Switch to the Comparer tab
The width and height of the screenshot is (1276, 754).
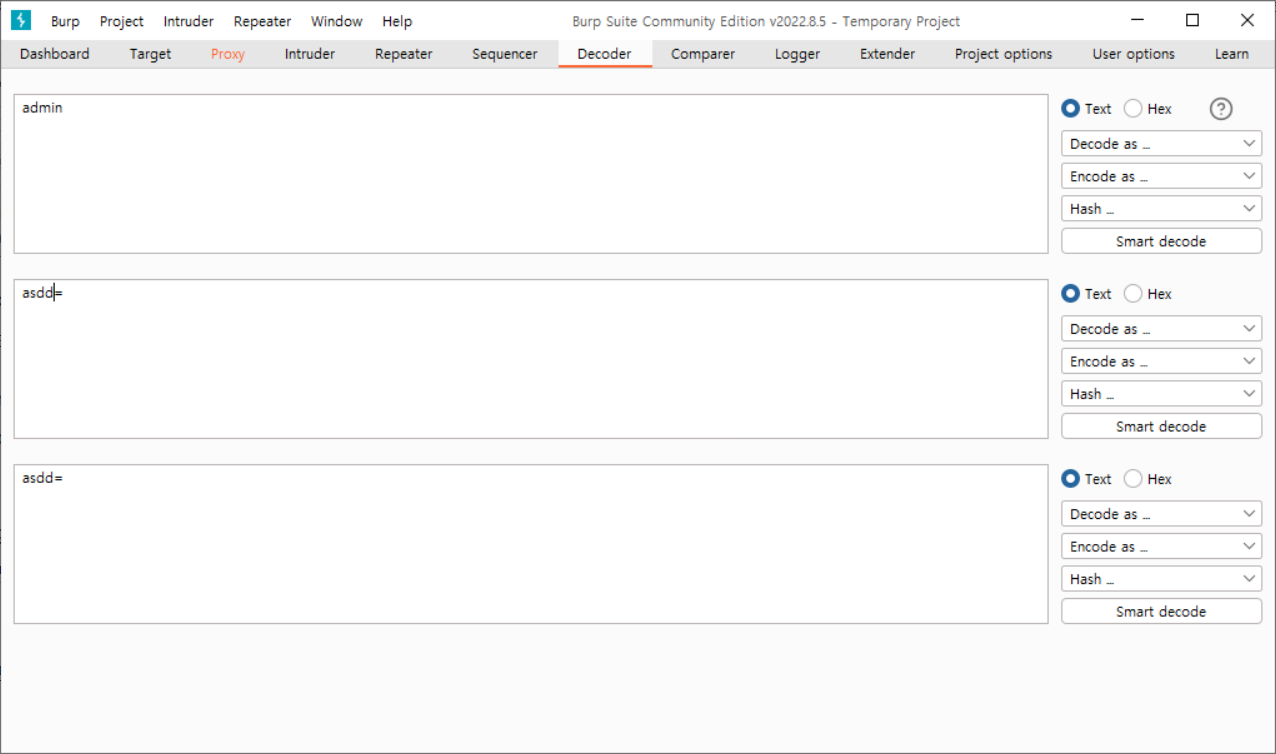tap(703, 54)
